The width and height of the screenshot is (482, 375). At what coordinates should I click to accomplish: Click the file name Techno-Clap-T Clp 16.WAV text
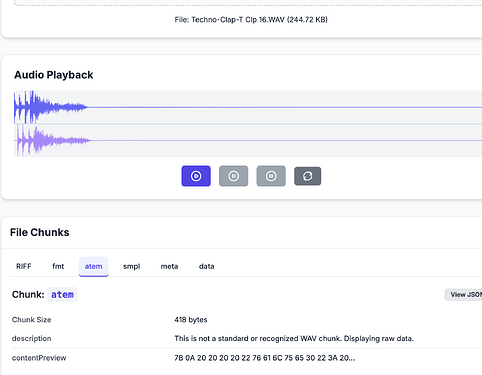pos(238,20)
